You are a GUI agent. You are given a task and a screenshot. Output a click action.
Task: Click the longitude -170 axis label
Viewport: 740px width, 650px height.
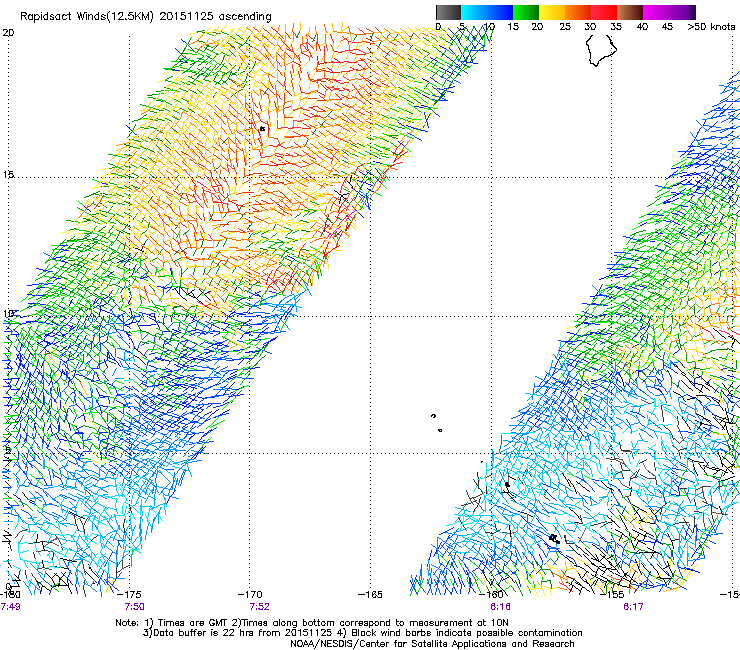pyautogui.click(x=250, y=595)
